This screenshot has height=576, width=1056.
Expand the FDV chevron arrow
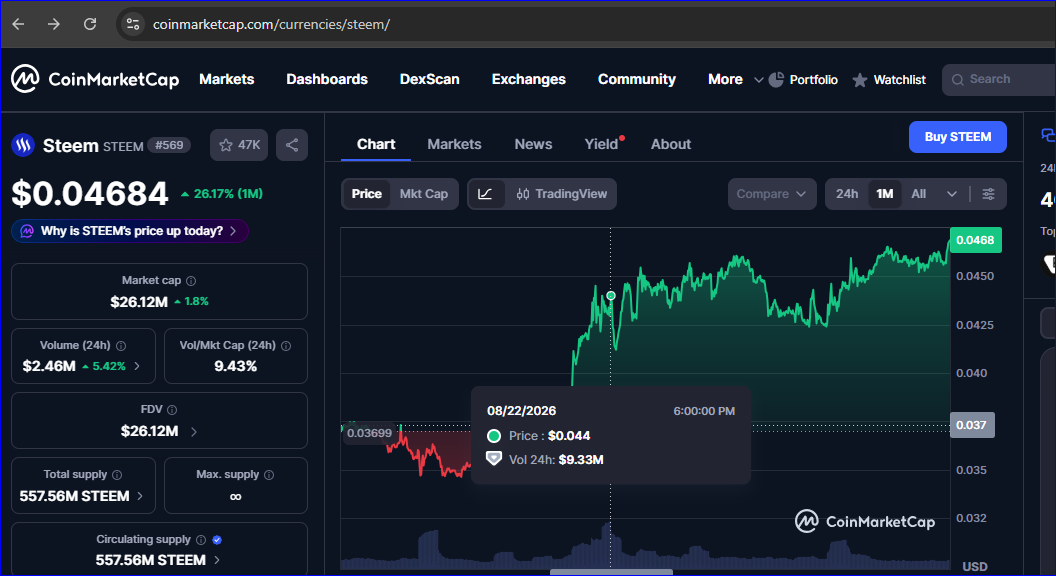[194, 432]
